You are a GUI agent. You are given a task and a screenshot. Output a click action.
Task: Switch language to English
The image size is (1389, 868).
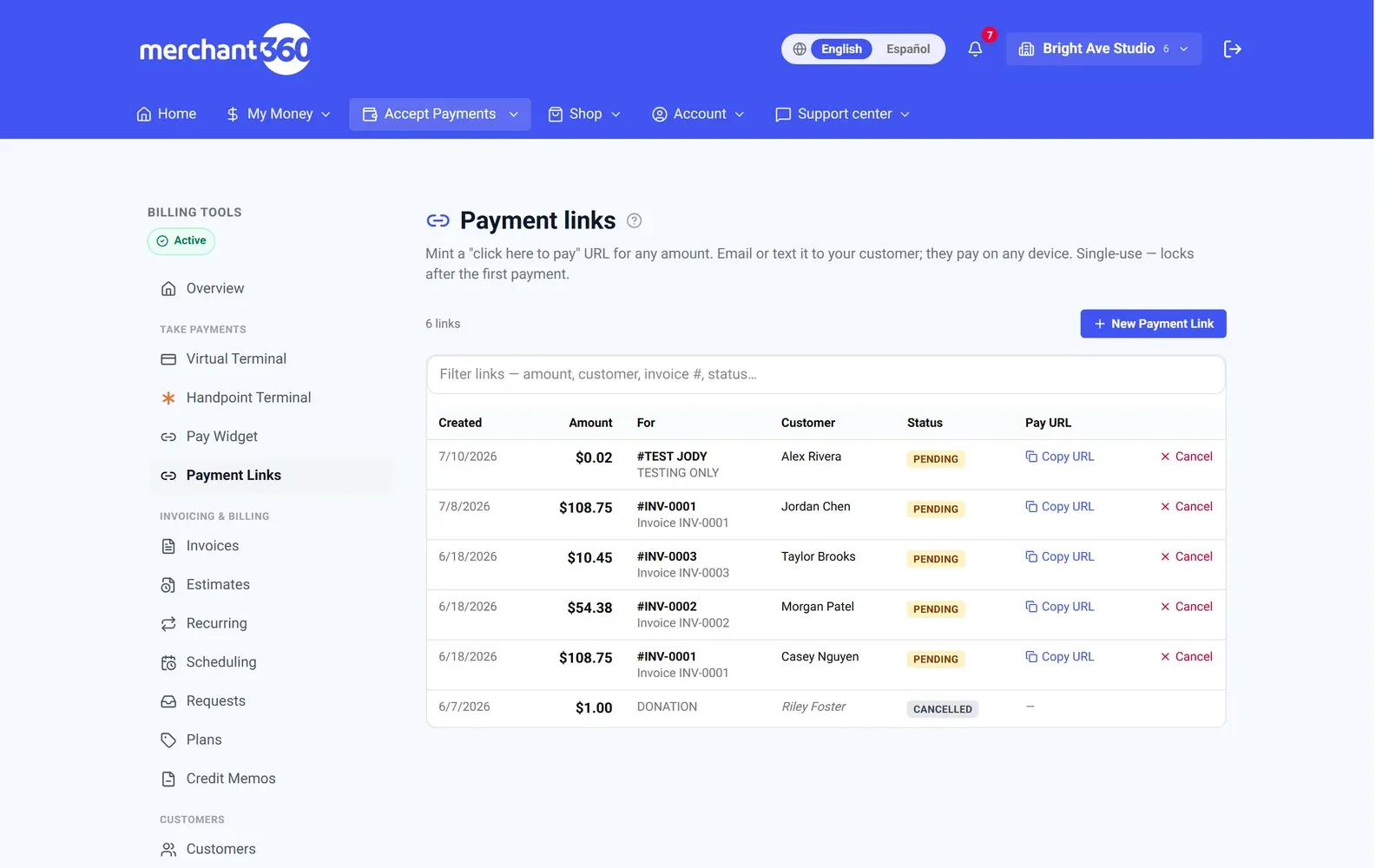pos(841,49)
